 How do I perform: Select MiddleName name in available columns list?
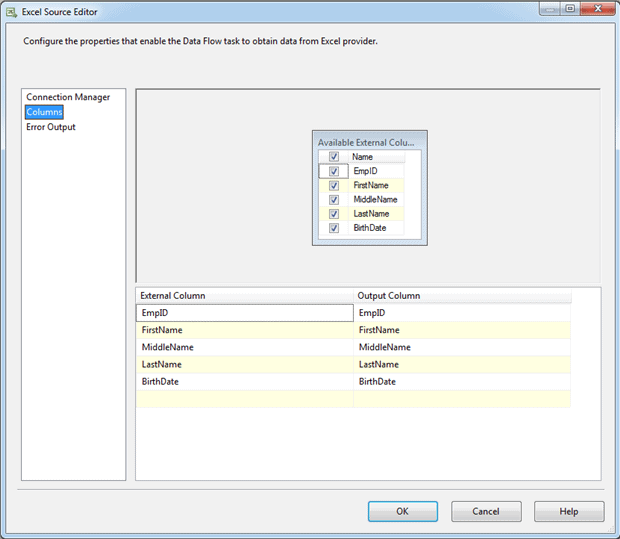[x=376, y=200]
